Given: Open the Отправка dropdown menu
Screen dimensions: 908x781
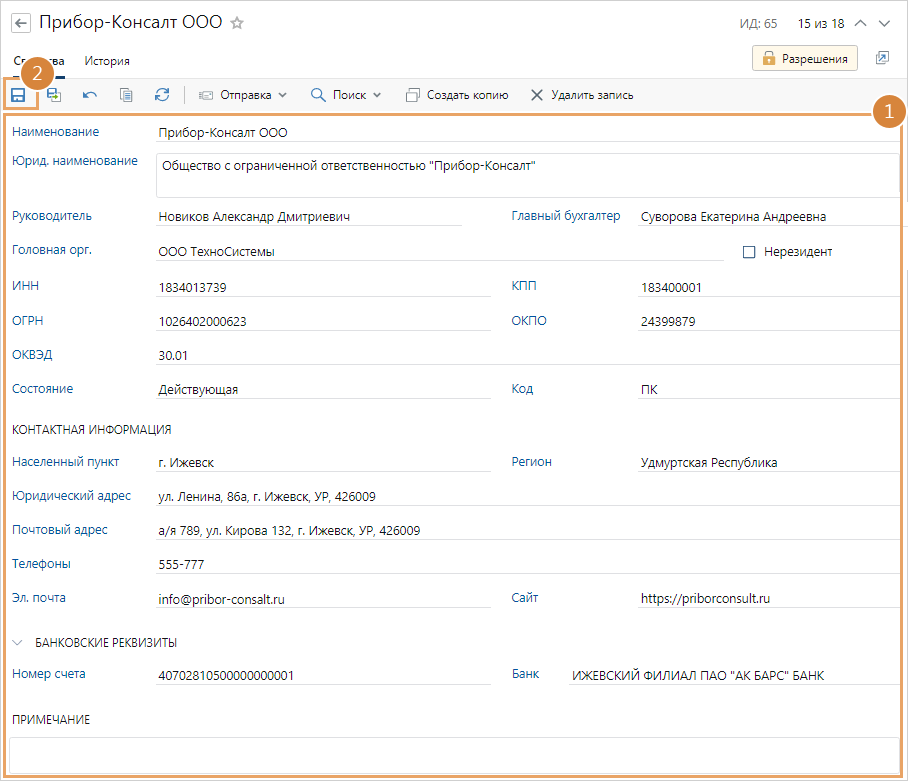Looking at the screenshot, I should 243,95.
